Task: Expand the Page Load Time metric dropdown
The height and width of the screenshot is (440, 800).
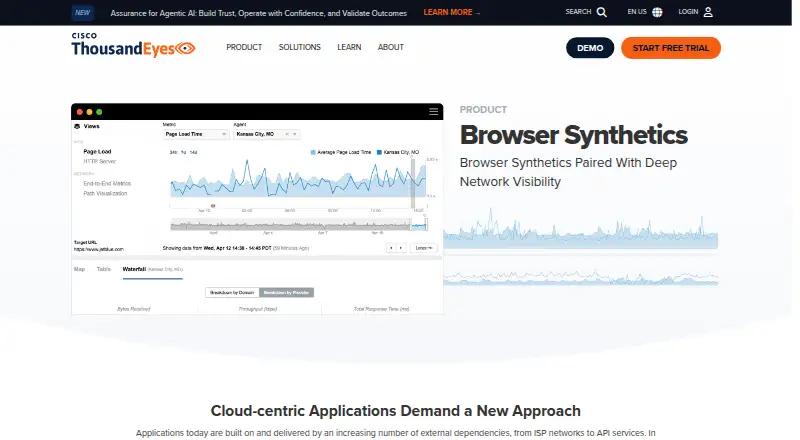Action: pos(195,134)
